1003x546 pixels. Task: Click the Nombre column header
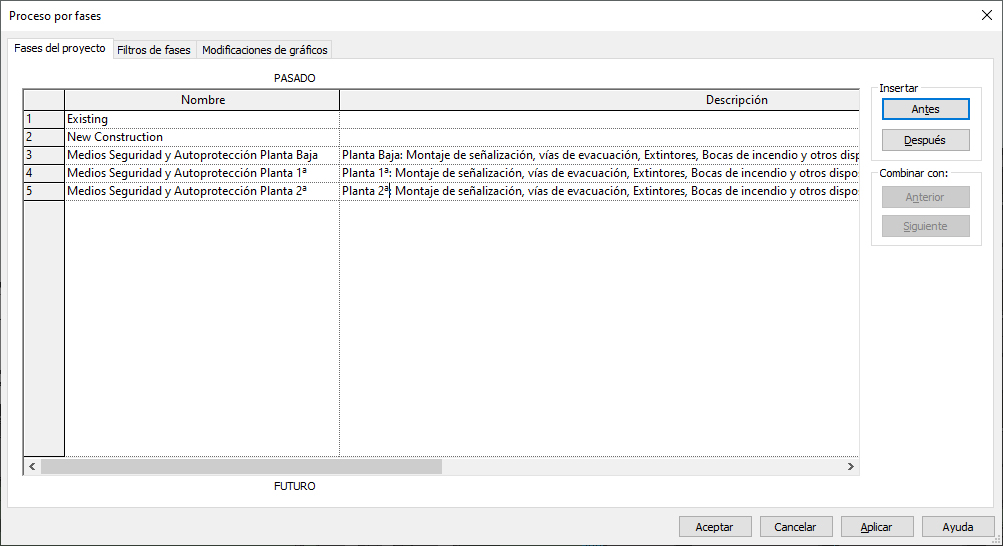click(202, 100)
